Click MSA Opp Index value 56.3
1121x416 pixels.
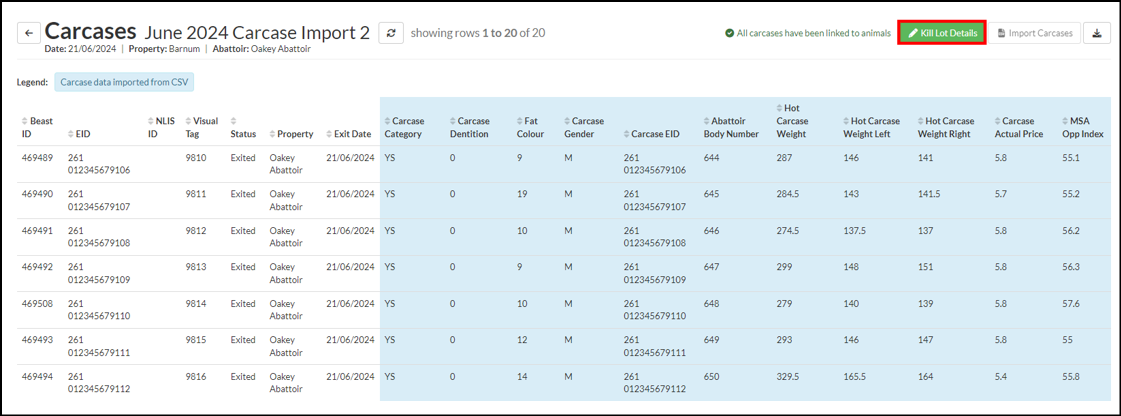click(1071, 267)
